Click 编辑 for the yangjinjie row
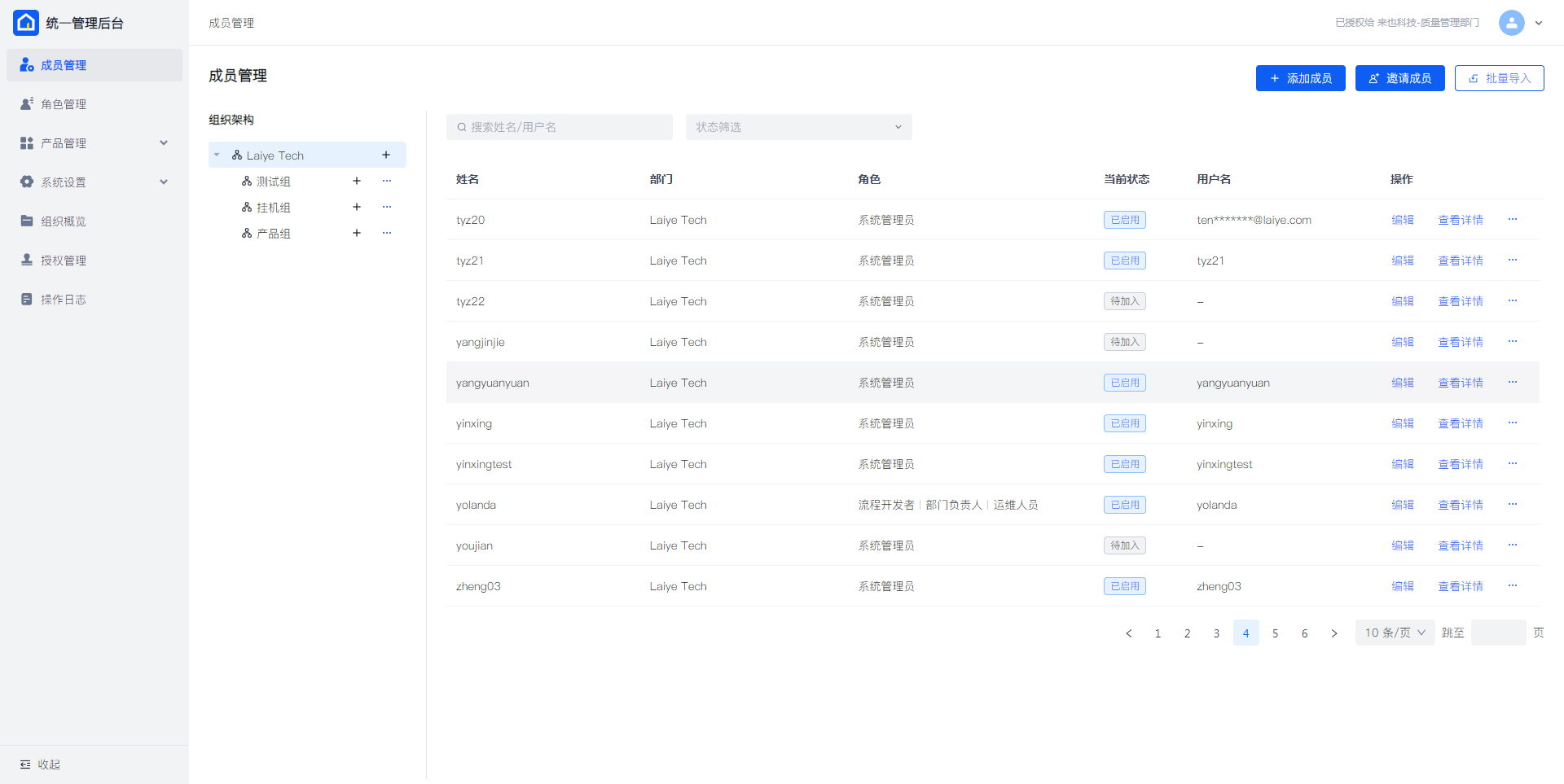Viewport: 1564px width, 784px height. 1403,342
